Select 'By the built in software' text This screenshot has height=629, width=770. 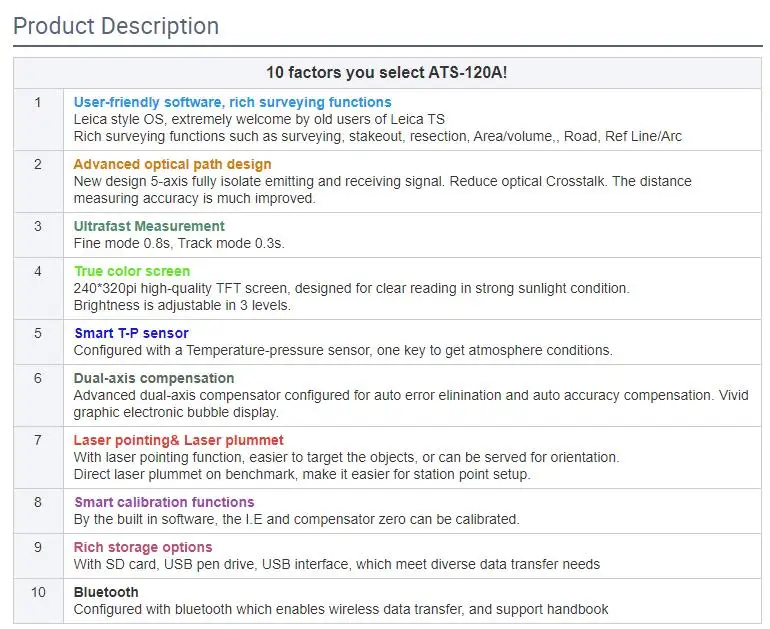click(297, 519)
